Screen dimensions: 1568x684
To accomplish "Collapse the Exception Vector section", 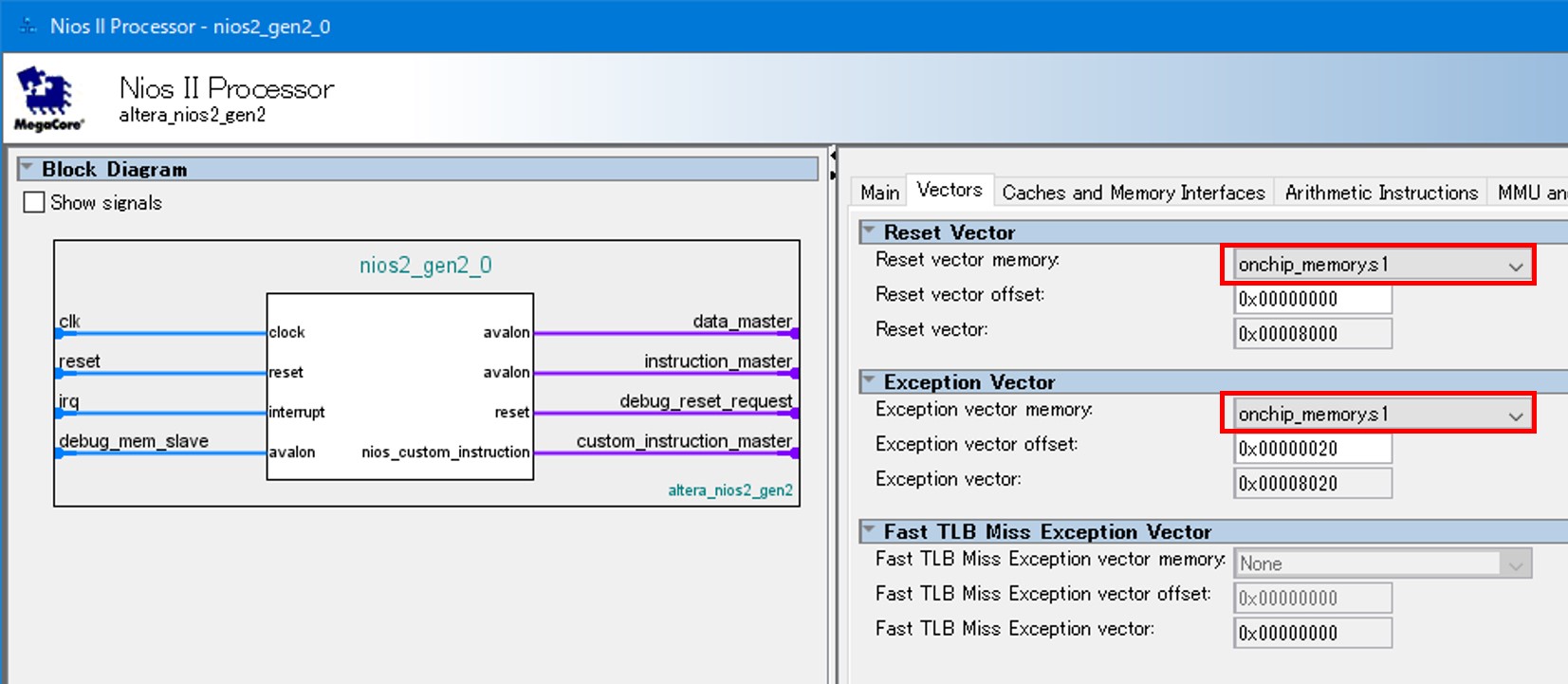I will tap(869, 381).
